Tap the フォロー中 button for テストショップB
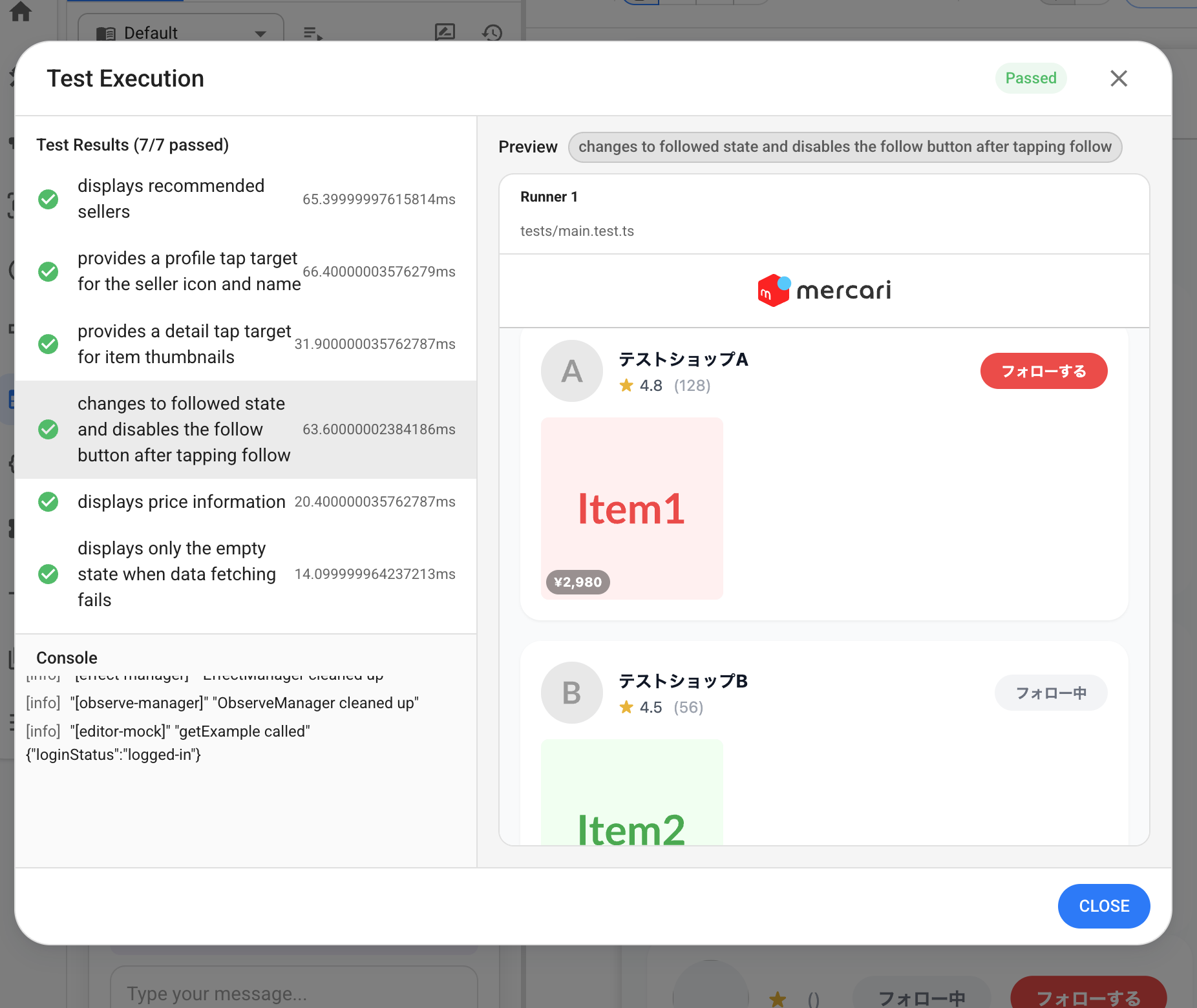Viewport: 1197px width, 1008px height. [1051, 693]
